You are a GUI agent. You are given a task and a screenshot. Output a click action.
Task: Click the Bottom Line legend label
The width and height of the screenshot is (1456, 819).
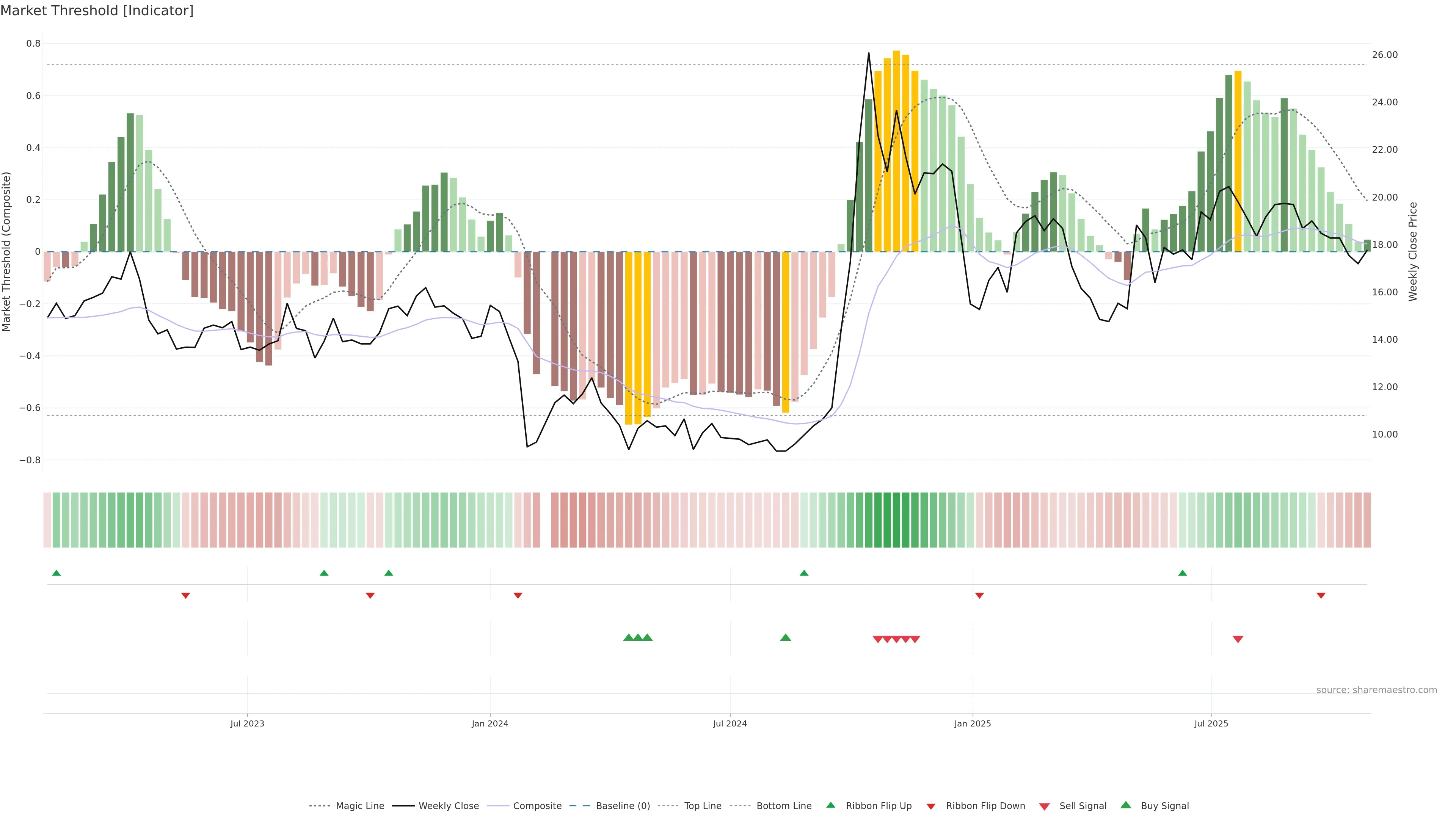pos(784,806)
